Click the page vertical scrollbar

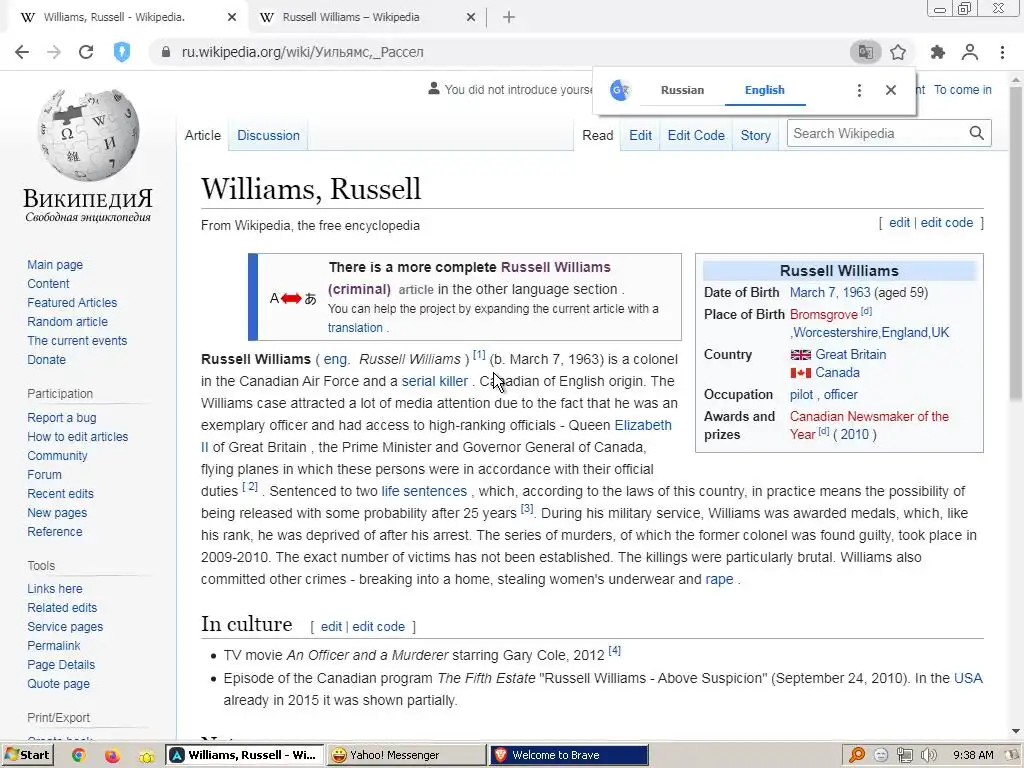1016,243
